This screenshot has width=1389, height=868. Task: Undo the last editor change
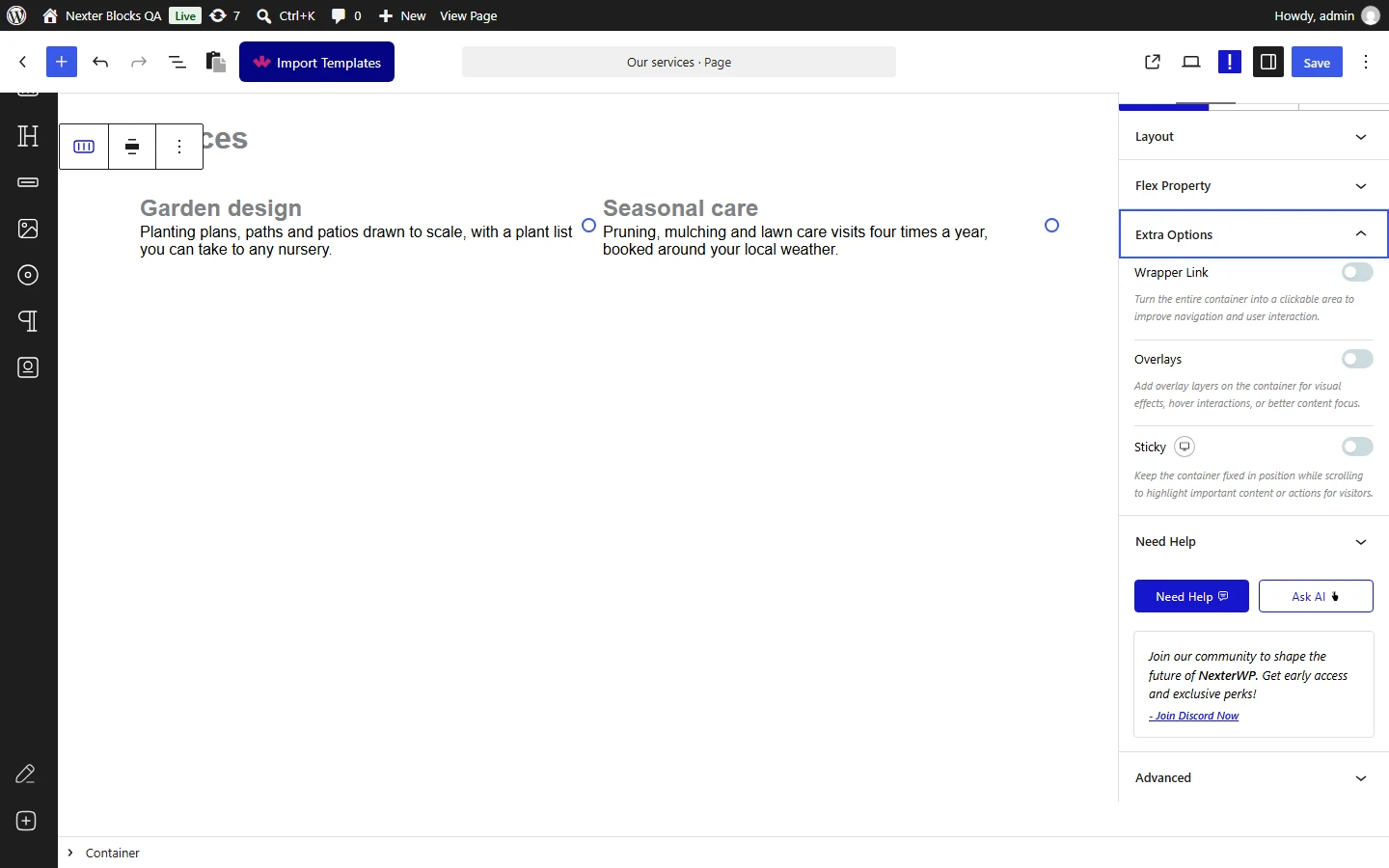coord(100,62)
